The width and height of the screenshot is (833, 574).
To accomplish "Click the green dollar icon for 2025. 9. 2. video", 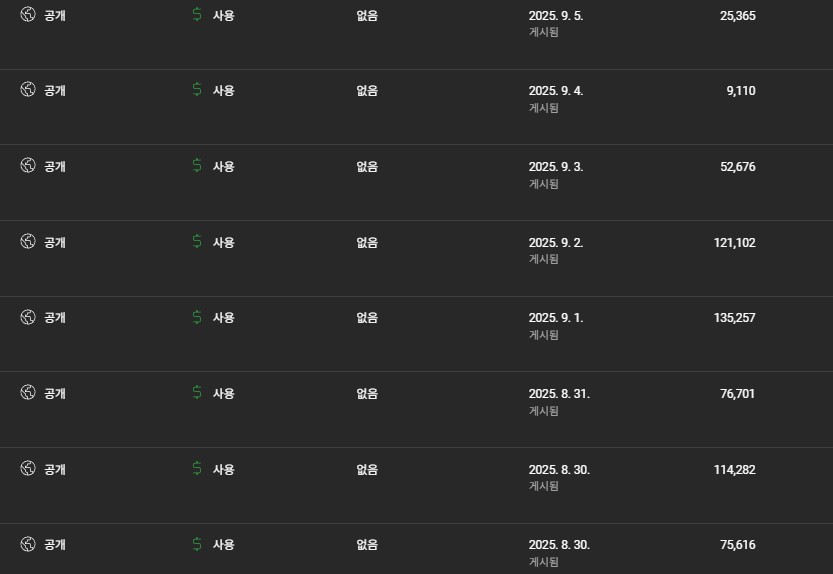I will pos(197,242).
